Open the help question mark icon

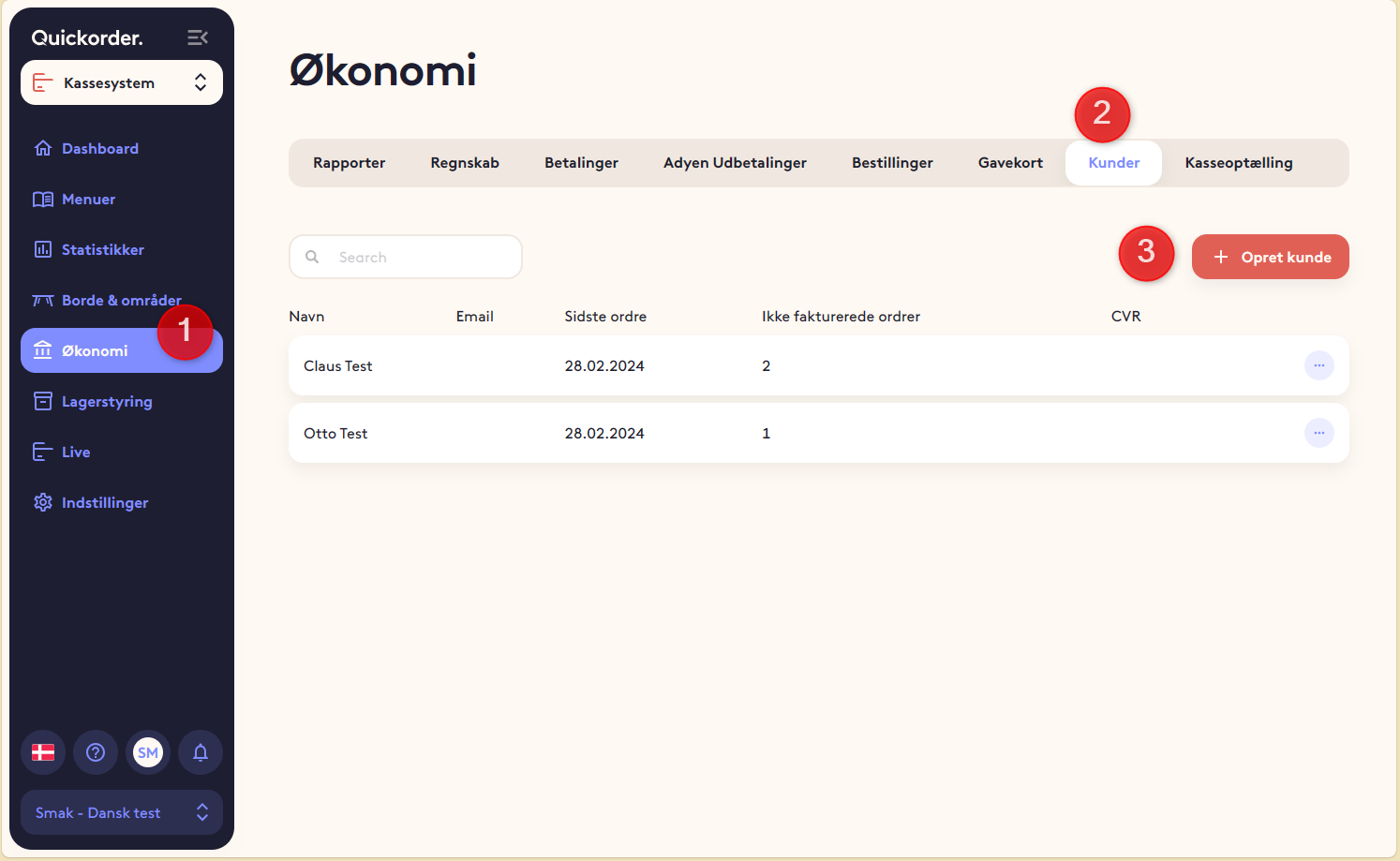point(96,752)
